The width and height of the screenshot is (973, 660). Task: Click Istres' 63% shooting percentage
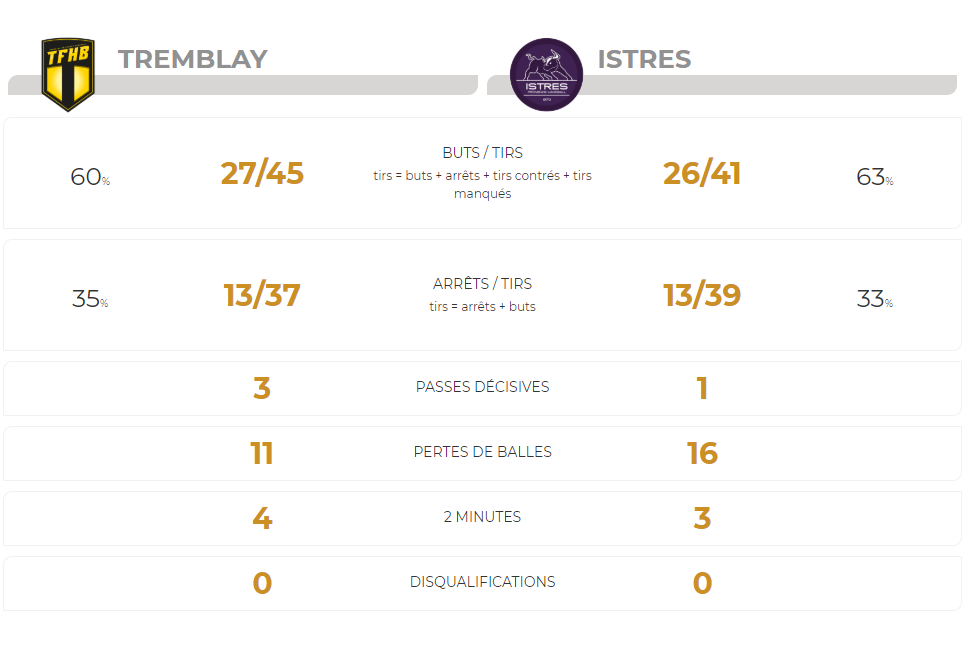(875, 177)
